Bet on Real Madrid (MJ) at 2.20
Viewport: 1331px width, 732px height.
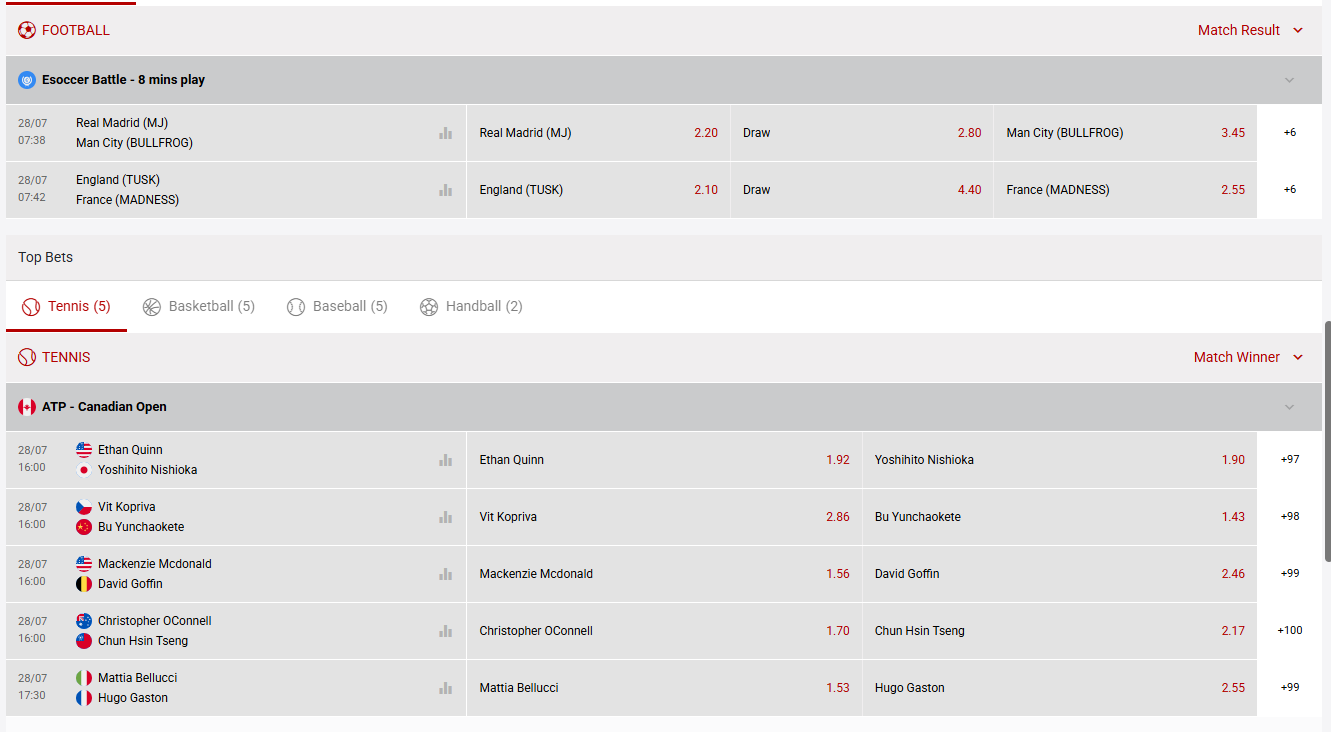(598, 133)
